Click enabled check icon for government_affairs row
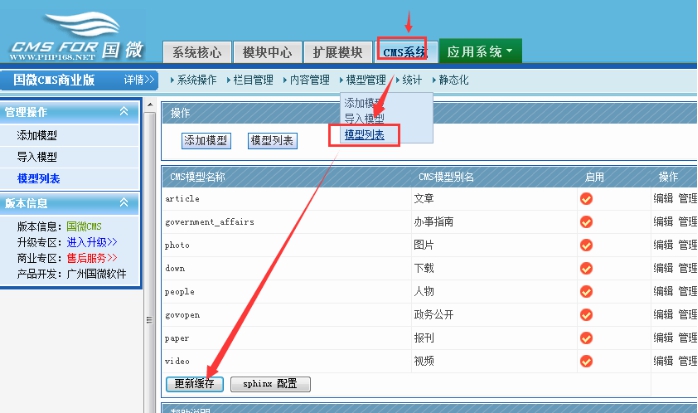The width and height of the screenshot is (698, 413). click(586, 222)
